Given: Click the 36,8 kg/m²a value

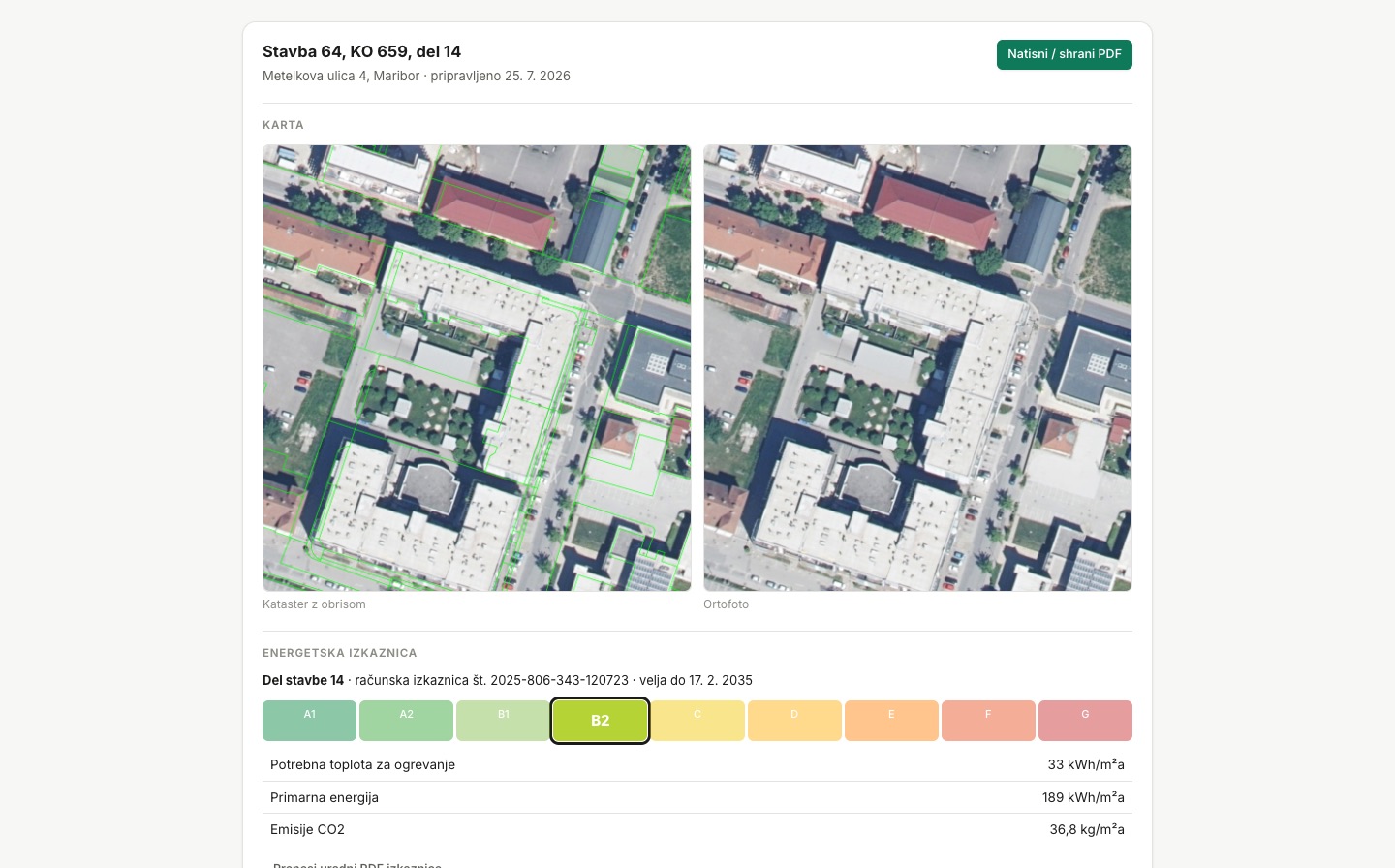Looking at the screenshot, I should [x=1087, y=829].
